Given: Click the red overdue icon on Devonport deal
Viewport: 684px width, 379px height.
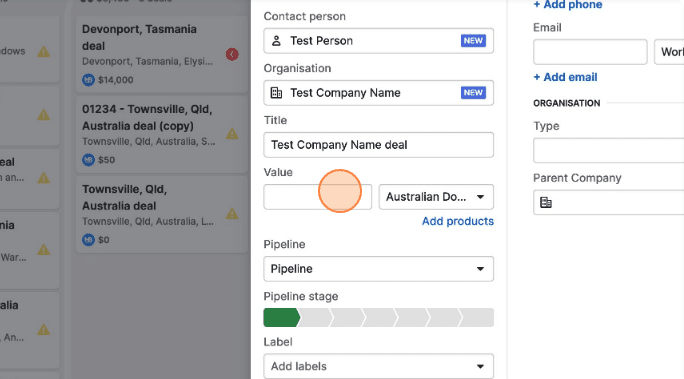Looking at the screenshot, I should coord(232,55).
